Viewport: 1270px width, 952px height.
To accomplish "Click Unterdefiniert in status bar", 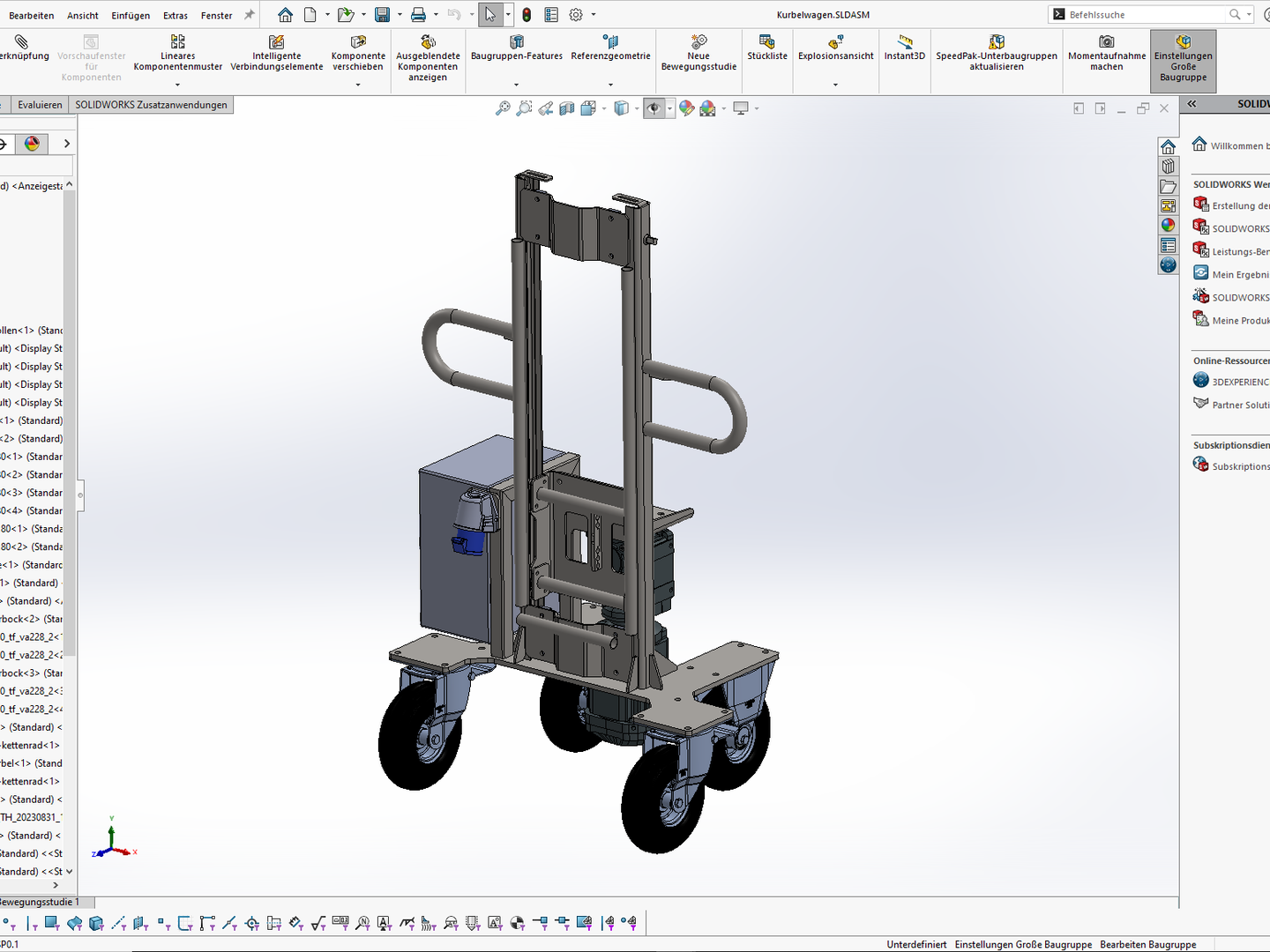I will click(916, 944).
